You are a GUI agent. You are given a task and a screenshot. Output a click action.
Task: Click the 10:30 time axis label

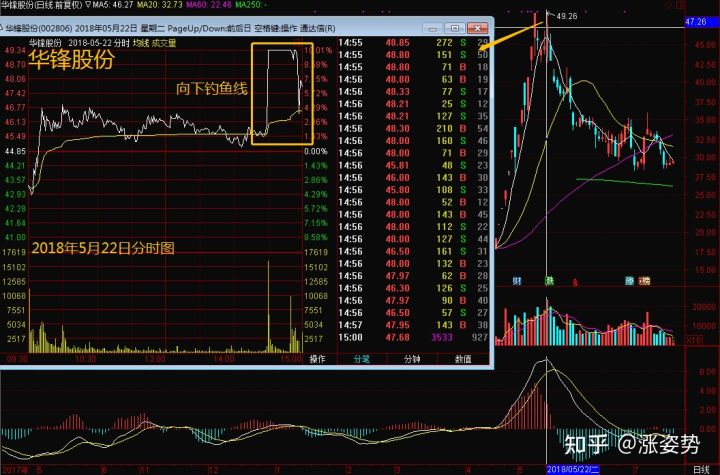[85, 359]
